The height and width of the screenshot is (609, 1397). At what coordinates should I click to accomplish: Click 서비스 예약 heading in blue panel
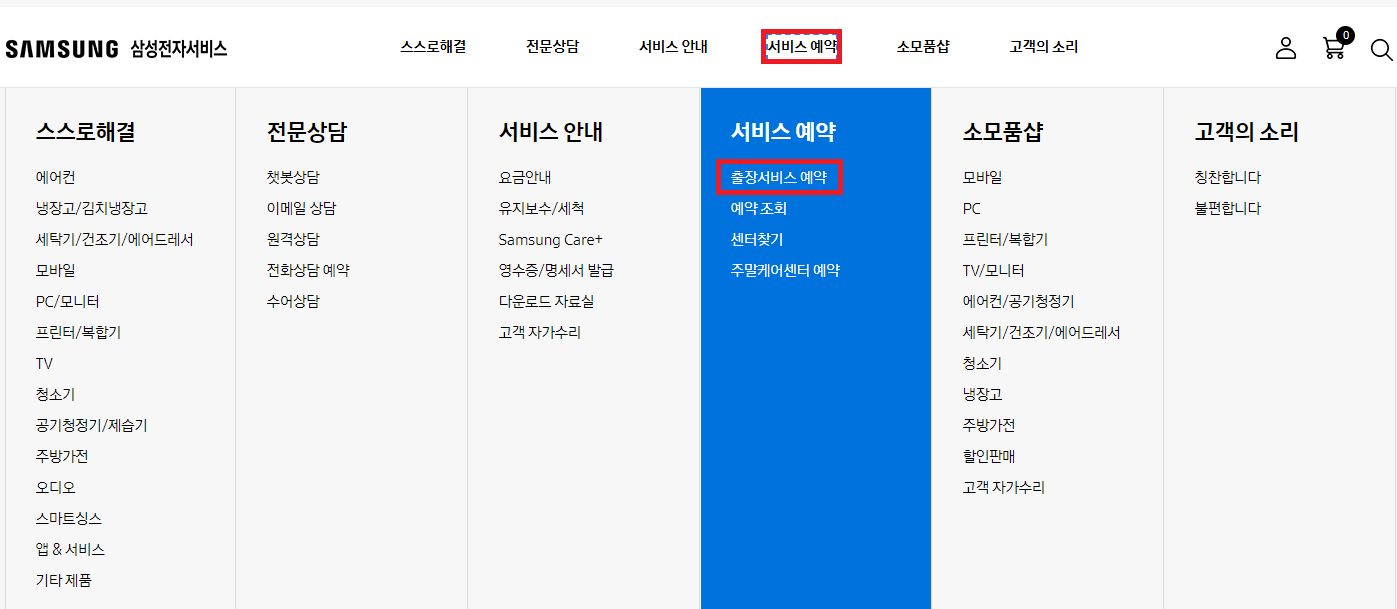click(783, 132)
